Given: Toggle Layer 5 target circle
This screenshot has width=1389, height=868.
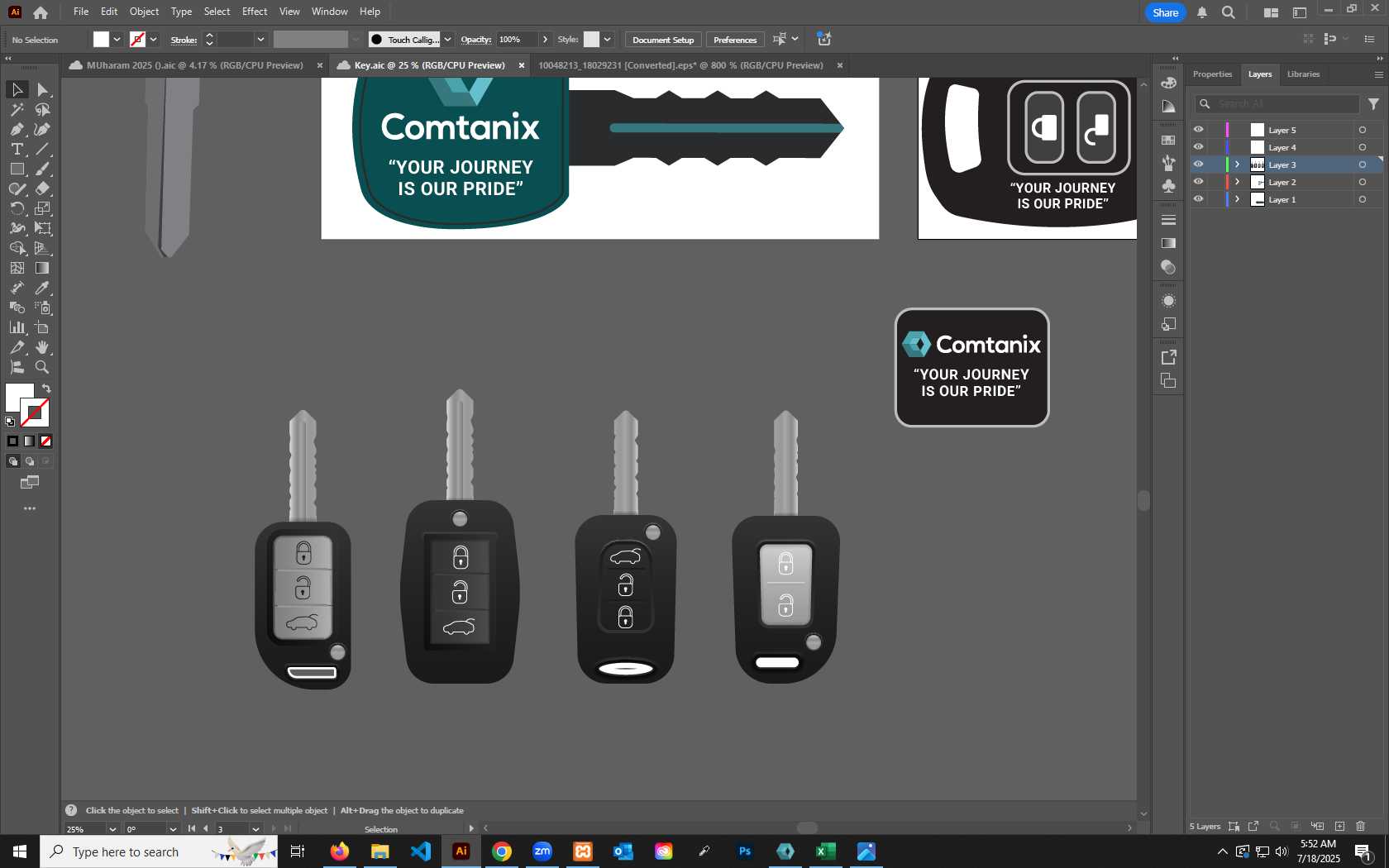Looking at the screenshot, I should point(1363,130).
